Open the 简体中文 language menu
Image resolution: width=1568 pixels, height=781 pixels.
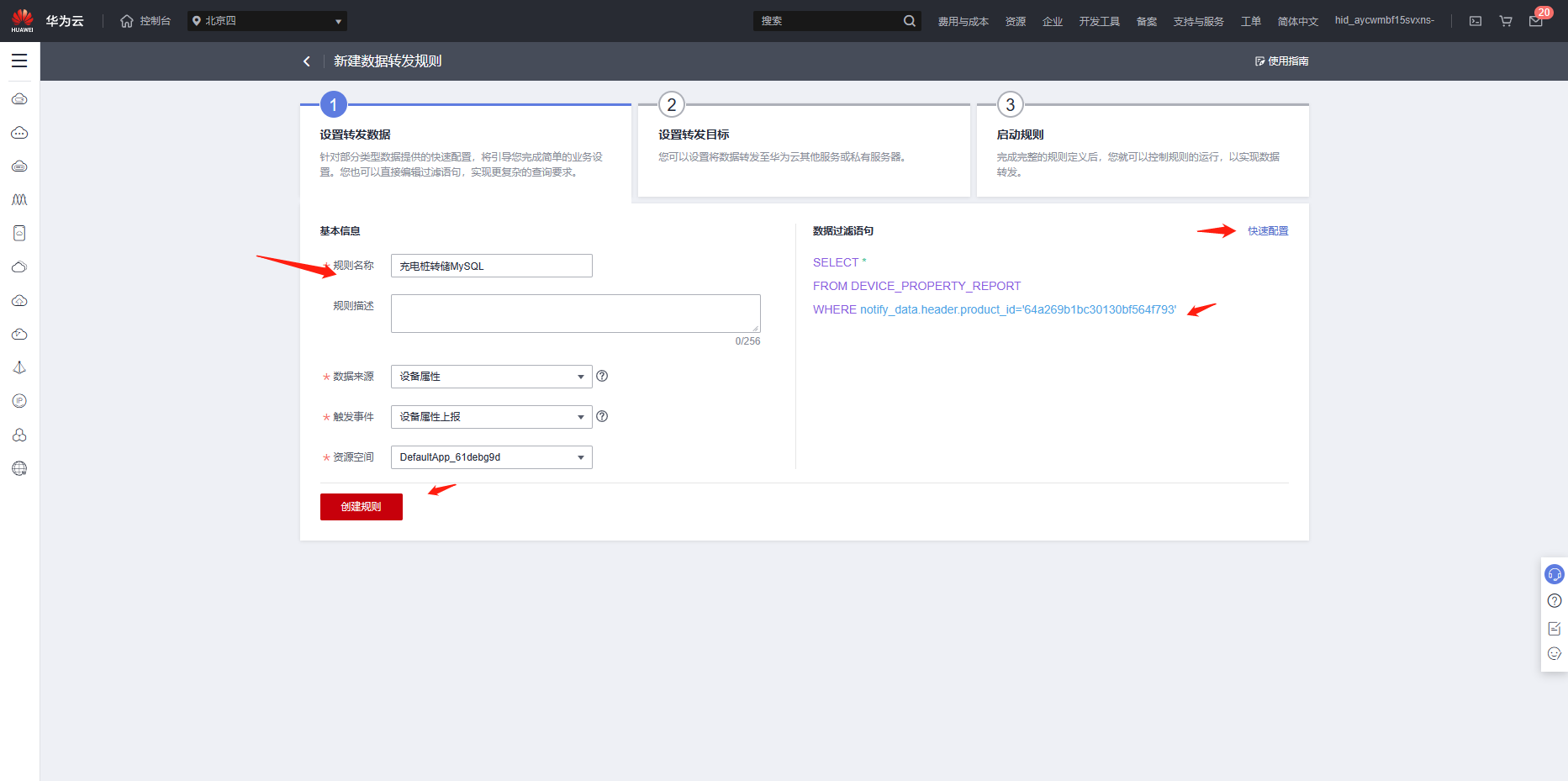coord(1298,21)
